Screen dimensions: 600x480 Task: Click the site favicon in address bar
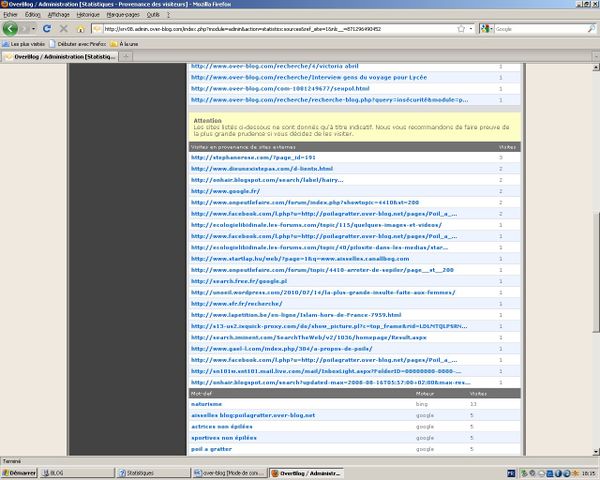pos(97,29)
